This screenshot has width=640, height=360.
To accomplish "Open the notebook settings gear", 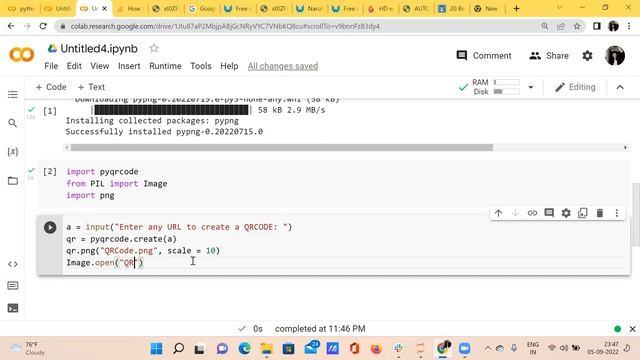I will click(587, 56).
